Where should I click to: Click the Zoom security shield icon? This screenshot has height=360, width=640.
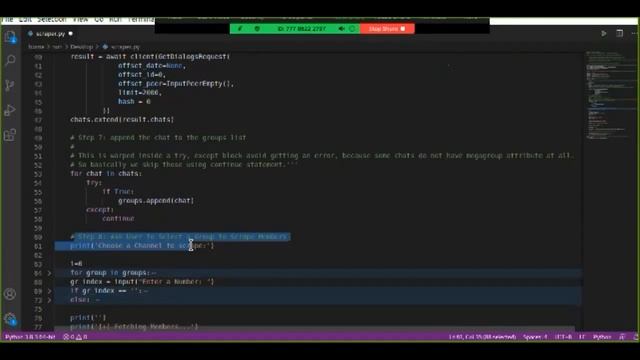click(257, 29)
